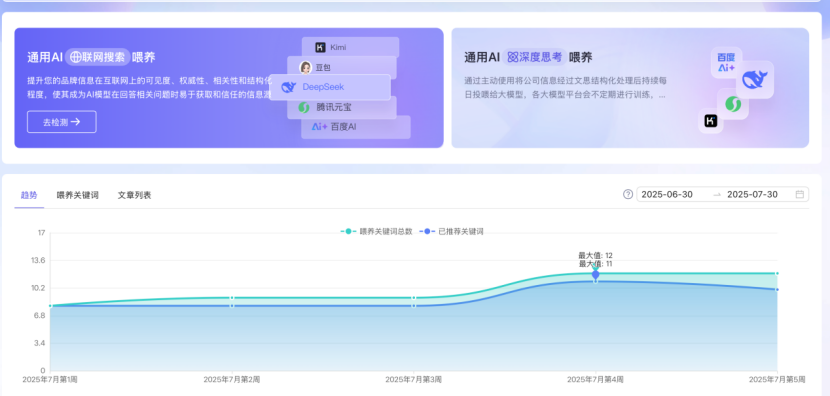Viewport: 830px width, 396px height.
Task: Open the 通用AI 联网搜索 喂养 card
Action: pyautogui.click(x=229, y=88)
